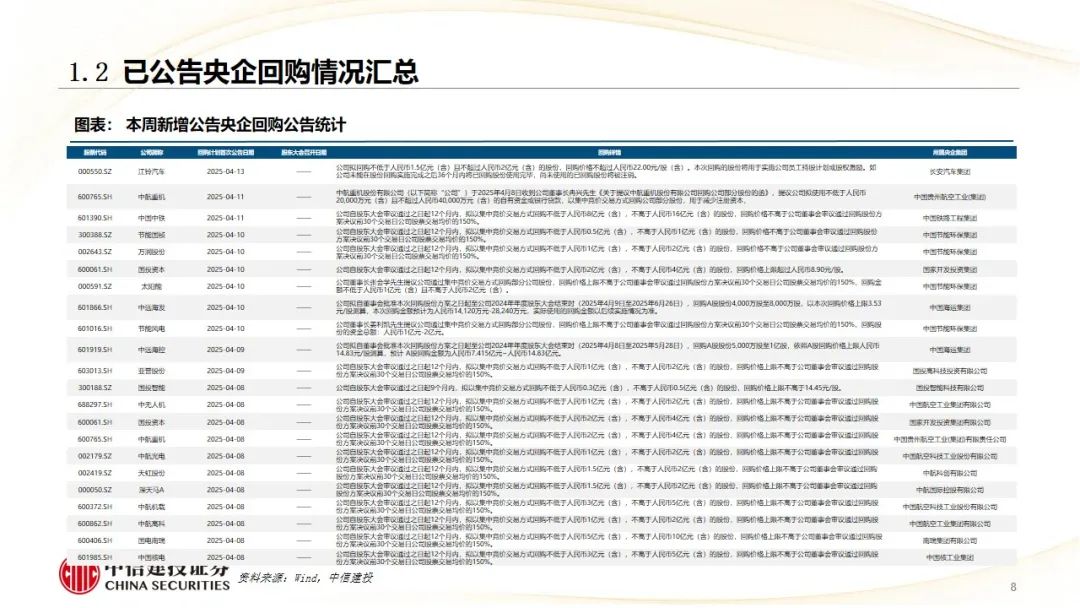
Task: Select code 600765.SH in the 2025-04-11 row
Action: (x=94, y=197)
